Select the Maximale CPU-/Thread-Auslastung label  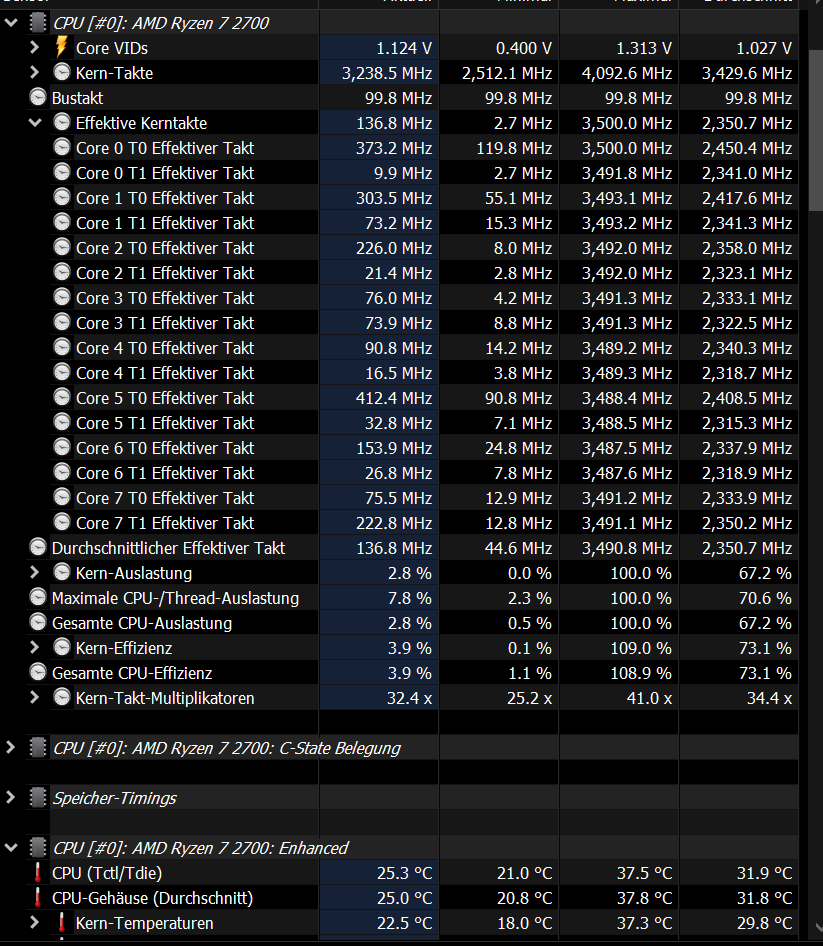[x=176, y=598]
